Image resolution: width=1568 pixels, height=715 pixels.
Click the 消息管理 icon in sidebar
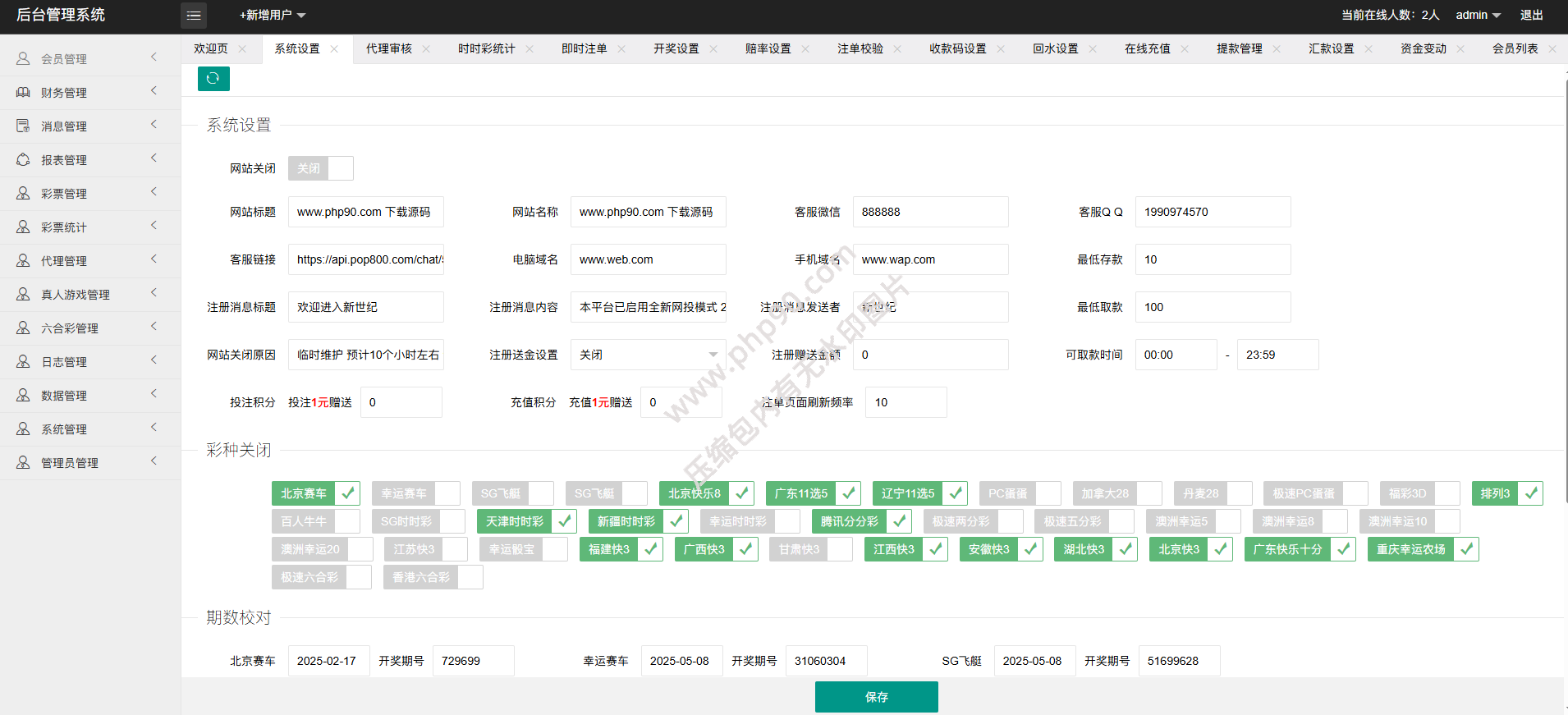(x=23, y=126)
